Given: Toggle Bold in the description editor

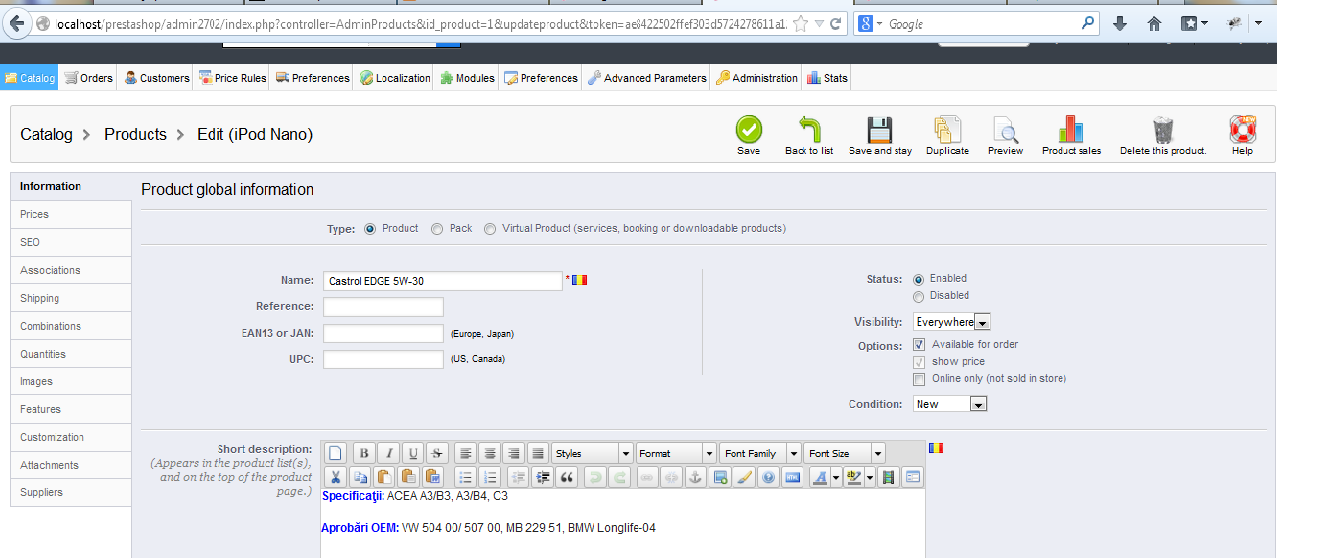Looking at the screenshot, I should pos(363,453).
